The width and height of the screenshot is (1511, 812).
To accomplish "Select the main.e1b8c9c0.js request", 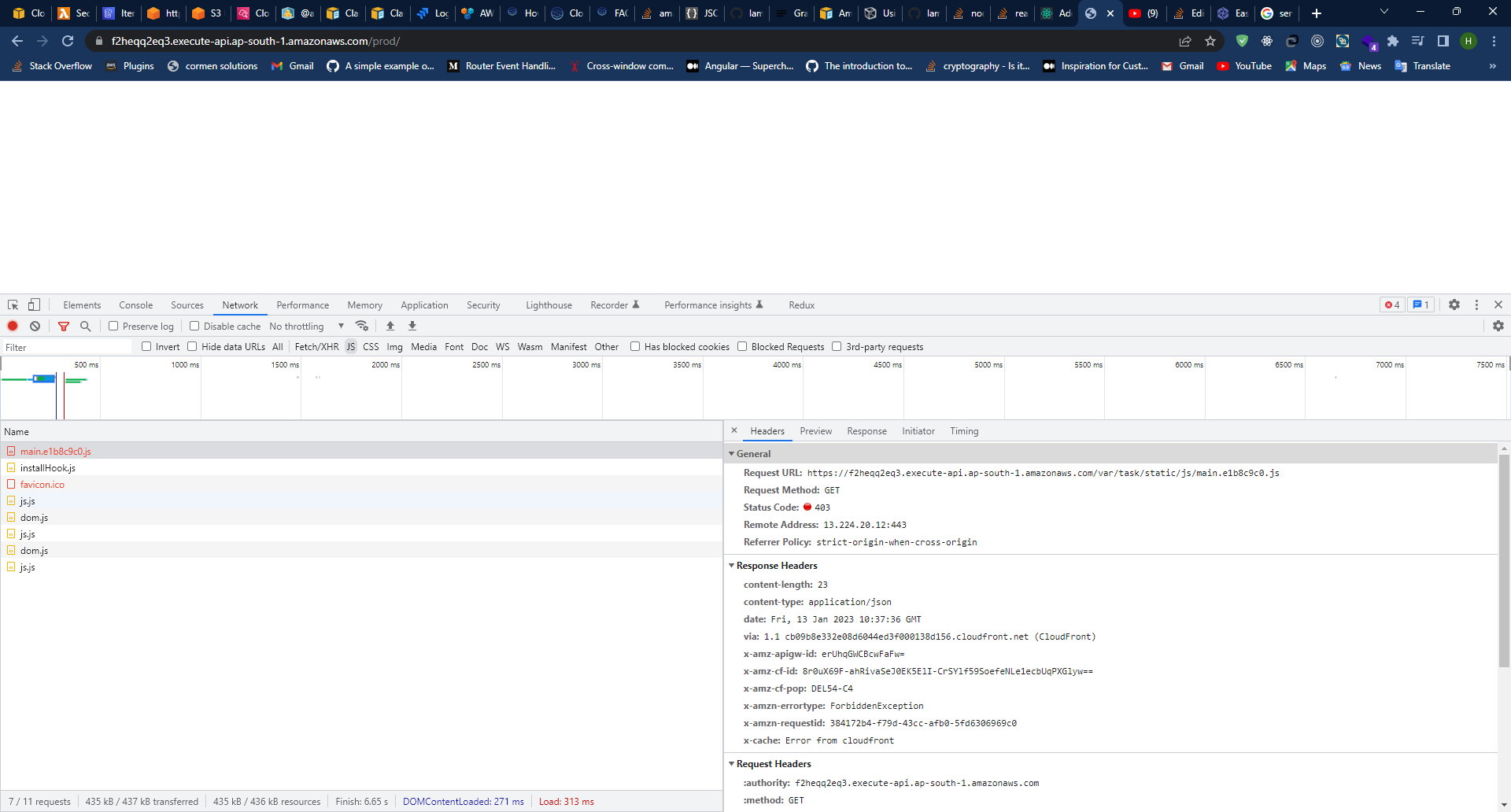I will tap(361, 451).
